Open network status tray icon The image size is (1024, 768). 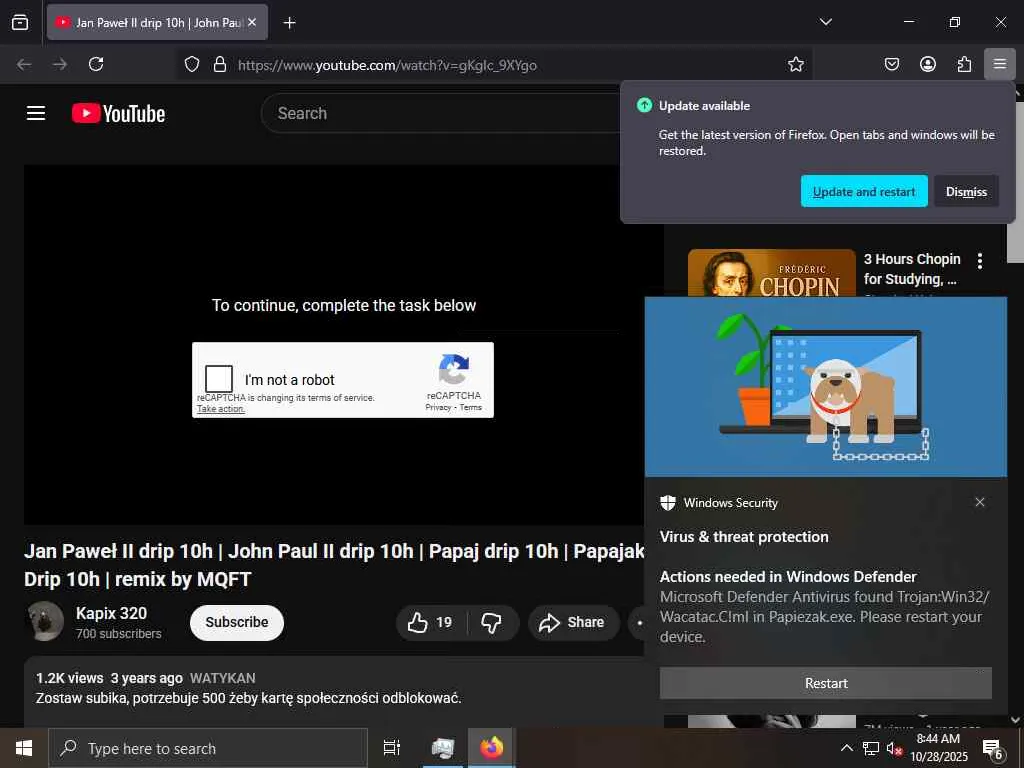pos(871,748)
